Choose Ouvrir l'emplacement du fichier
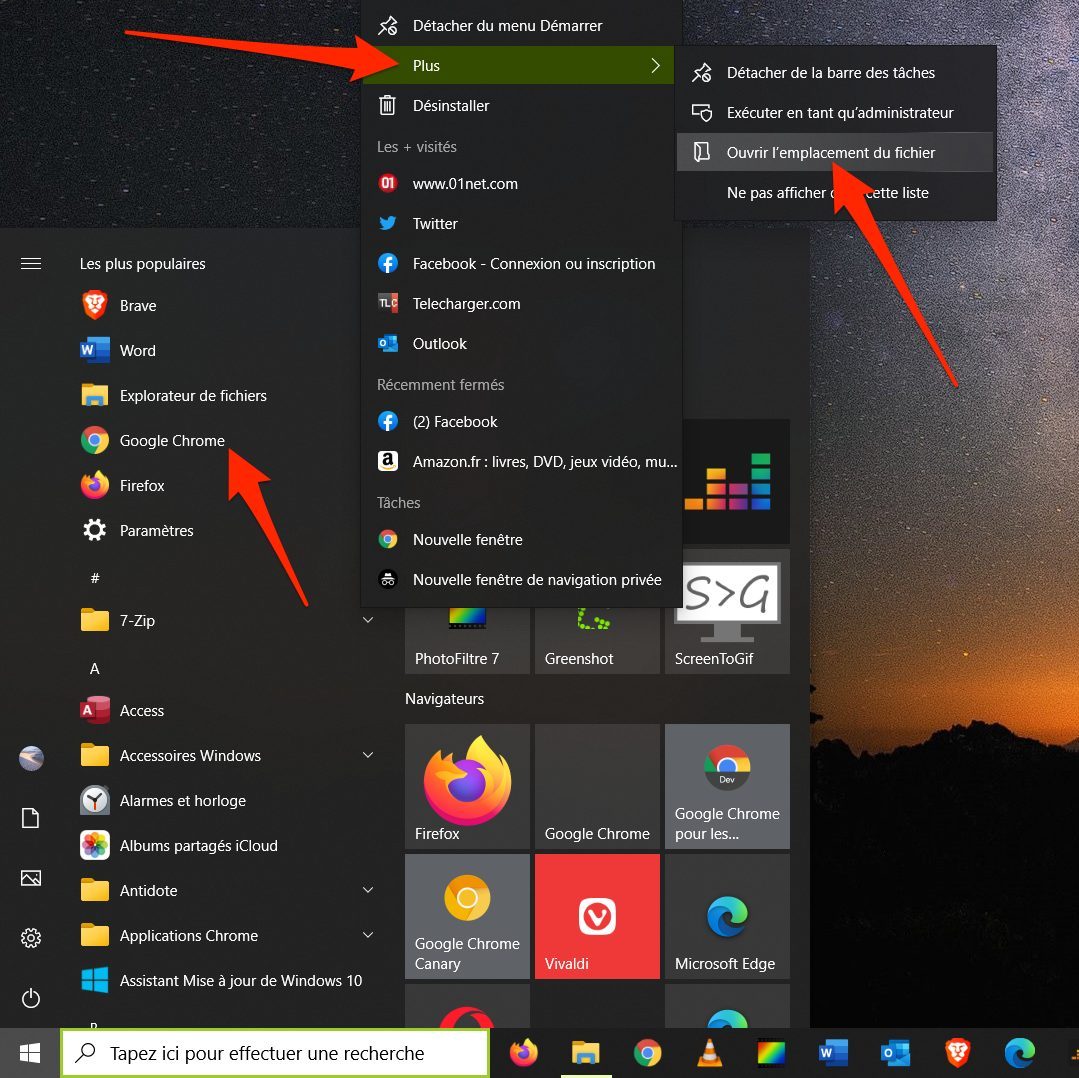1079x1078 pixels. pos(835,153)
